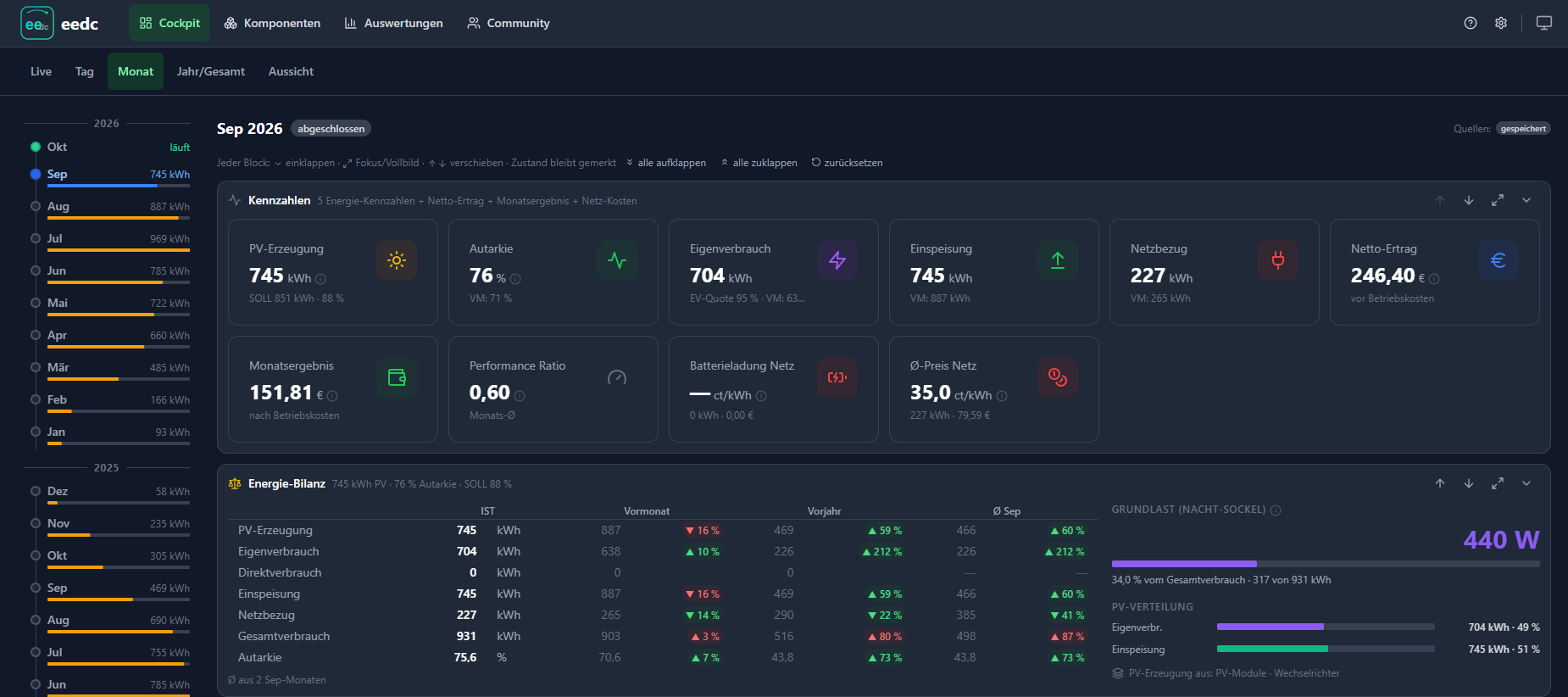Viewport: 1568px width, 697px height.
Task: Open Kennzahlen block in fullscreen focus
Action: 1498,200
